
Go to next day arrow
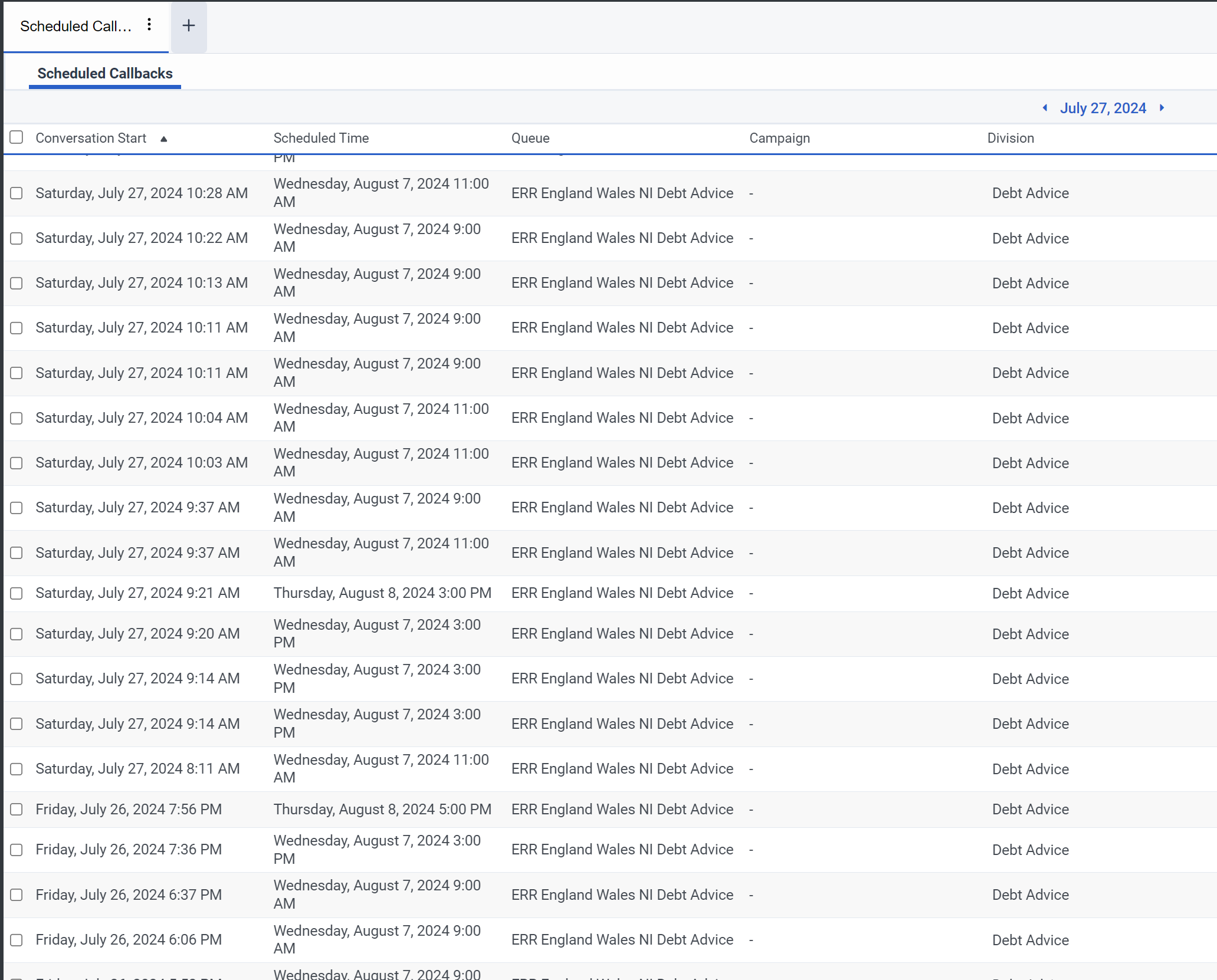click(x=1162, y=108)
